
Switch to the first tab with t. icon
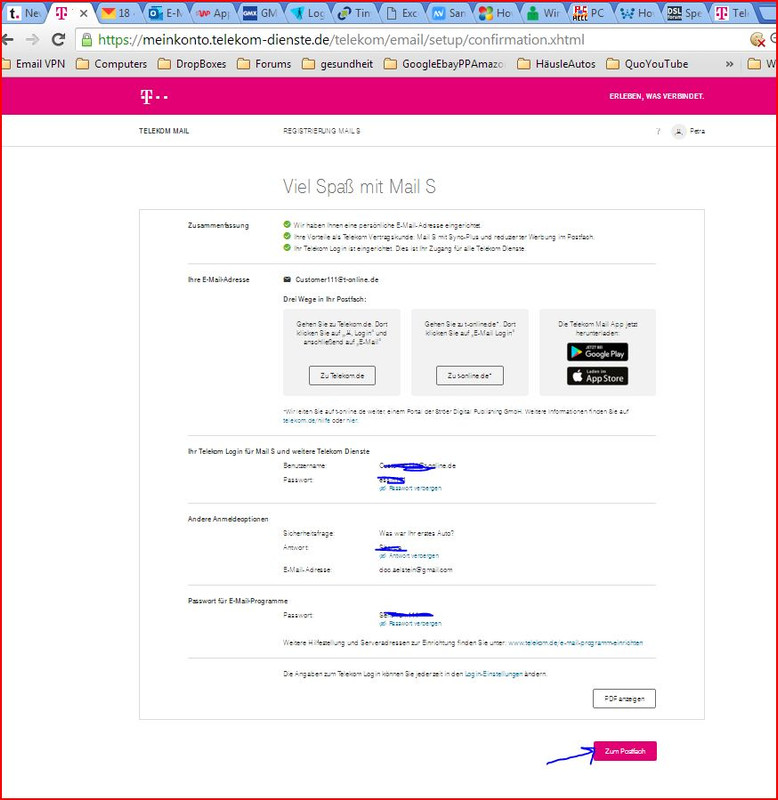[x=24, y=13]
